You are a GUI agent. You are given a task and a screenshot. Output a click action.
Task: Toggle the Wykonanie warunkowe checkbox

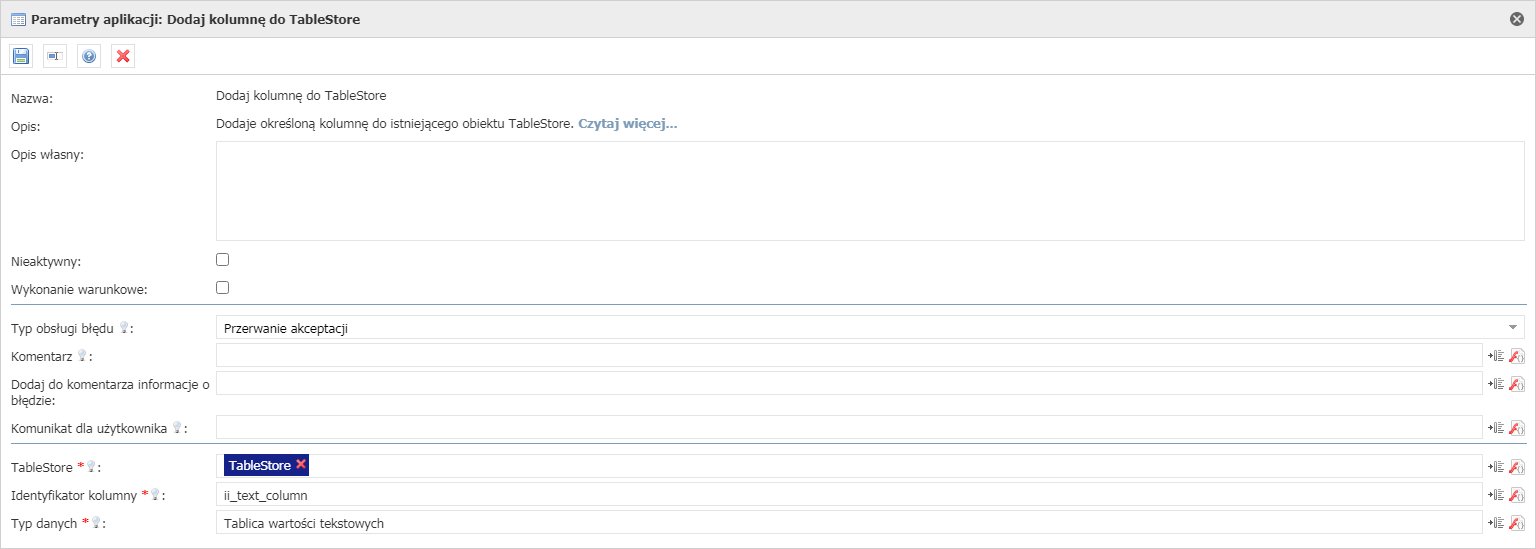[x=223, y=288]
